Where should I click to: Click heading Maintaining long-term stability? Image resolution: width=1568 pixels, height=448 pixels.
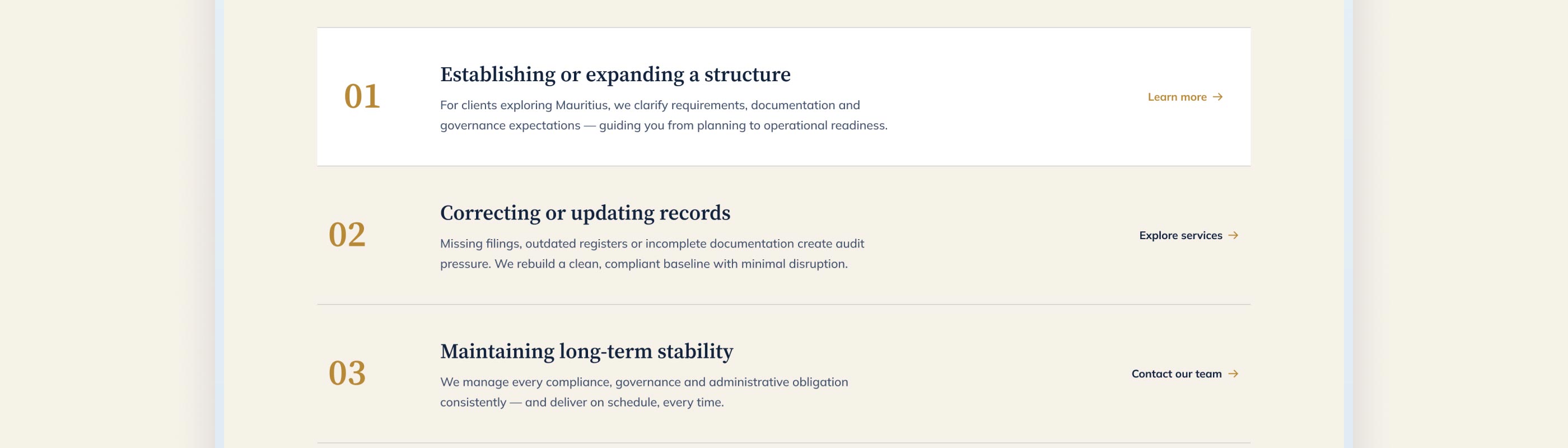coord(587,351)
